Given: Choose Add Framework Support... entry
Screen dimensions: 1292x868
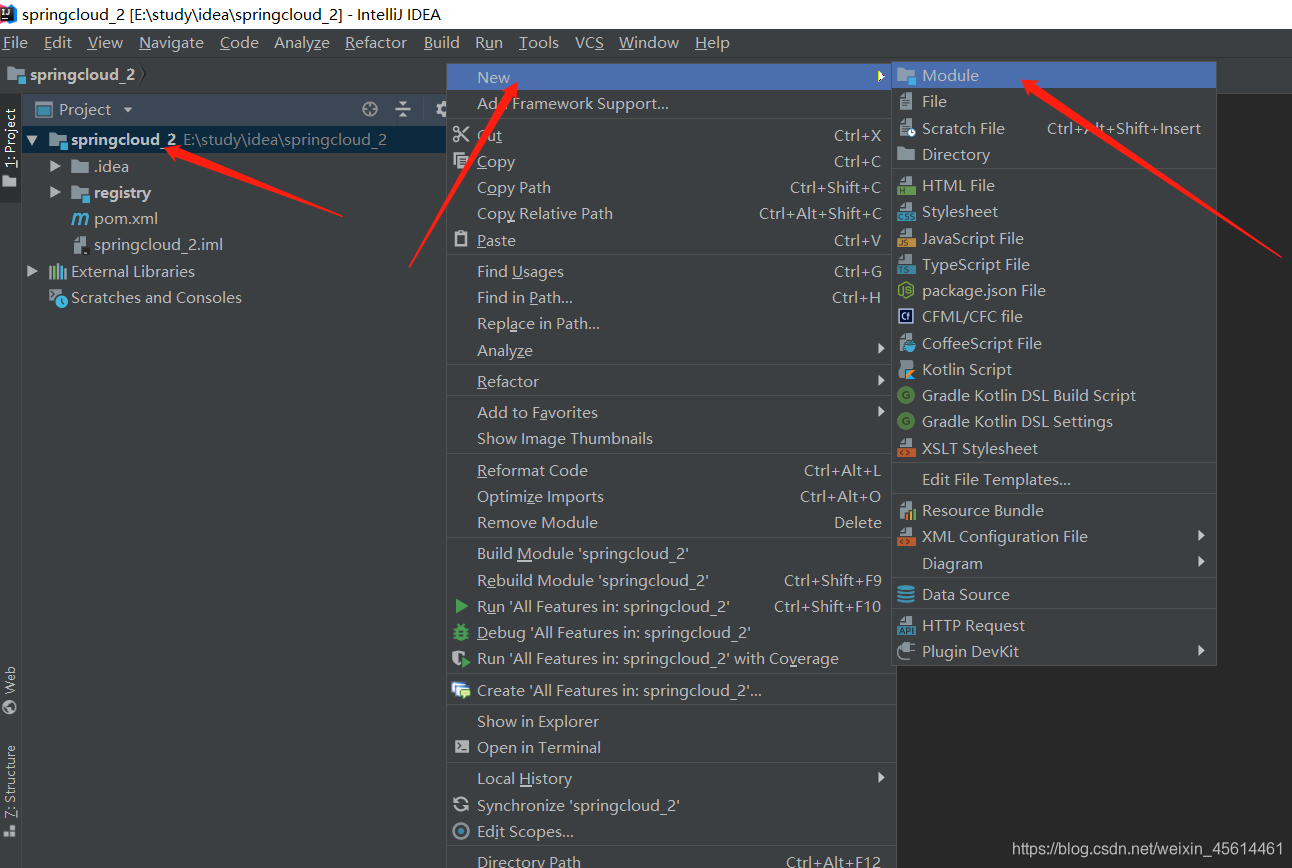Looking at the screenshot, I should (x=668, y=103).
